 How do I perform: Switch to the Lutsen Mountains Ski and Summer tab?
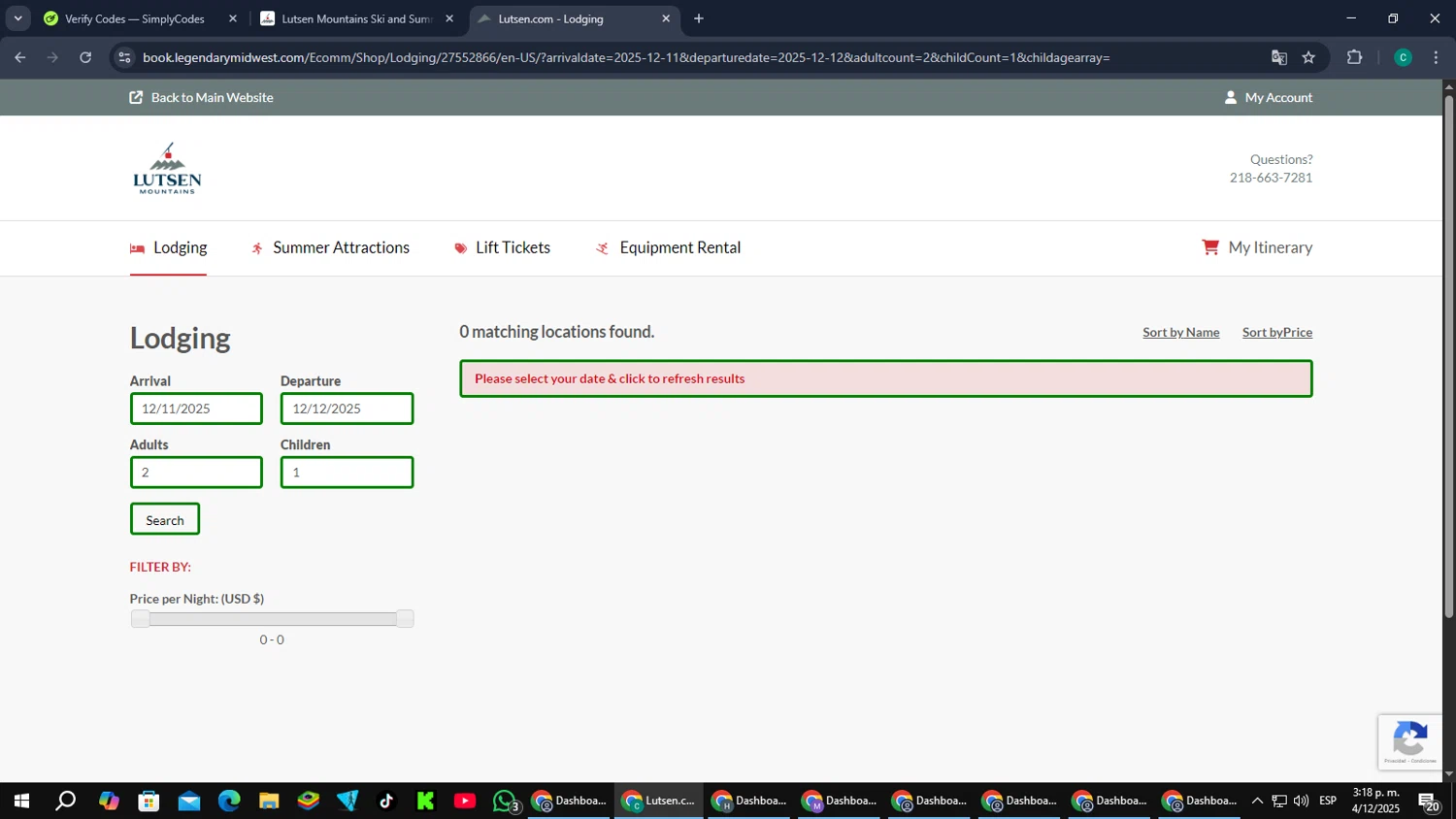click(356, 18)
